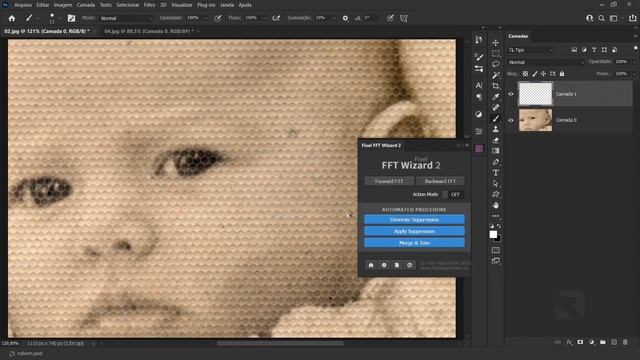Open the Imagem menu
Viewport: 640px width, 360px height.
tap(63, 5)
